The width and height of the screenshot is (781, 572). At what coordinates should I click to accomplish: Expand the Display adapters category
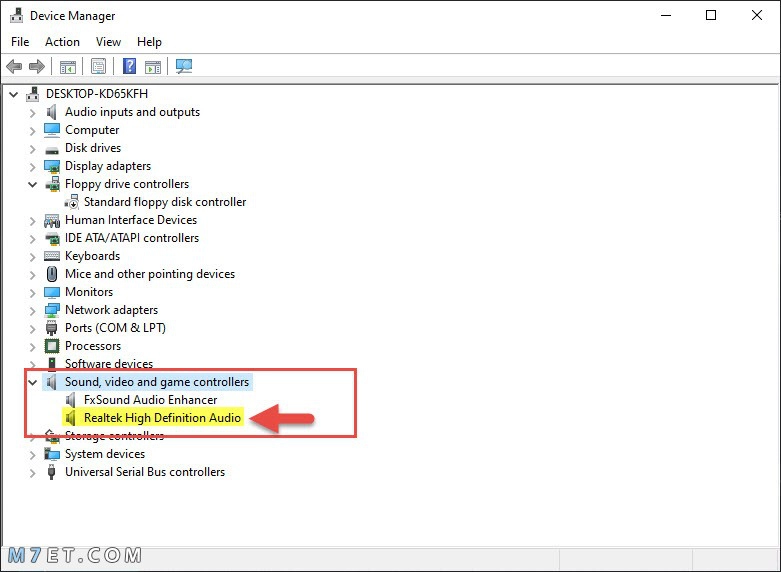[32, 167]
